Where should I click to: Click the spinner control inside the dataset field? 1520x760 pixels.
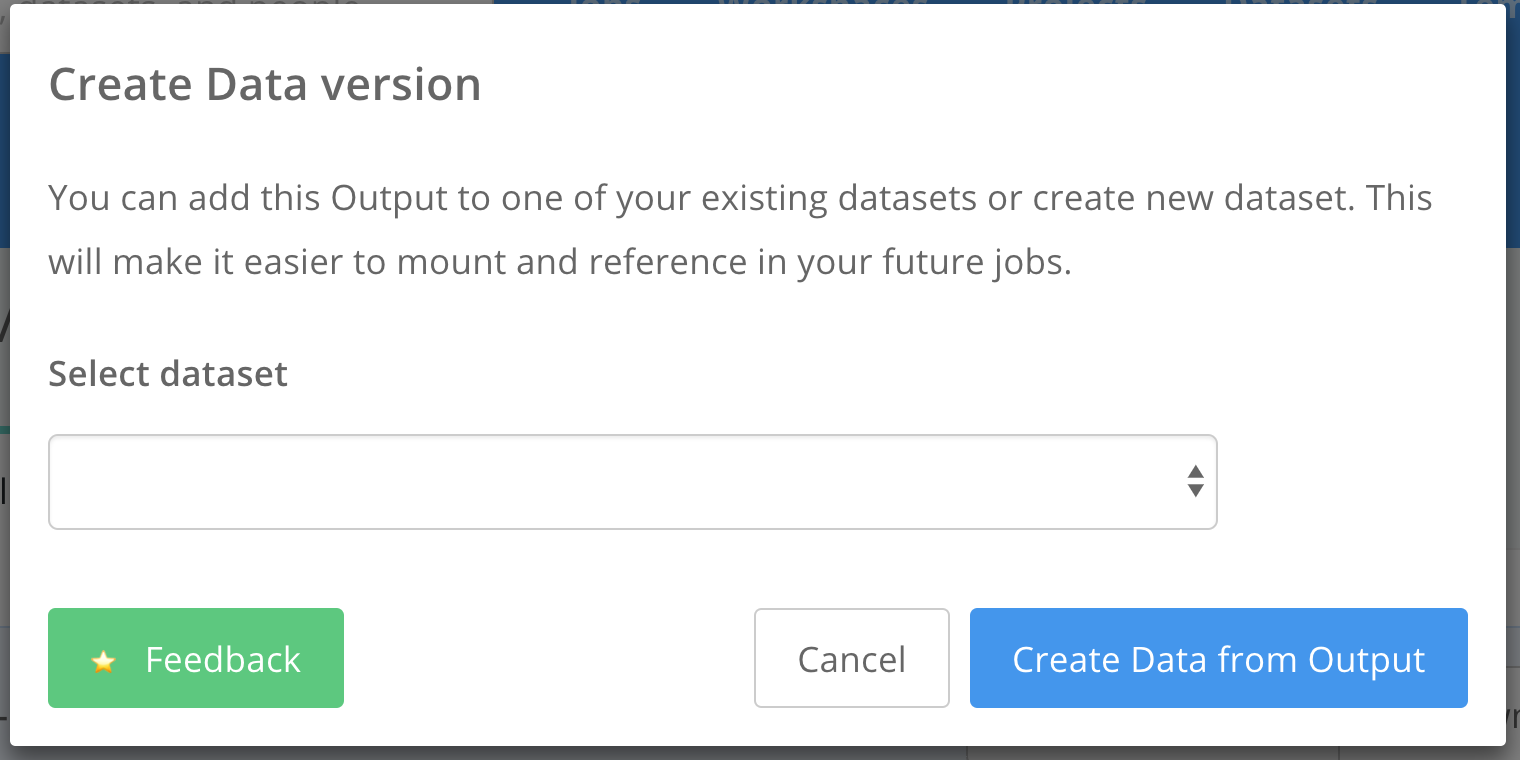click(x=1194, y=482)
